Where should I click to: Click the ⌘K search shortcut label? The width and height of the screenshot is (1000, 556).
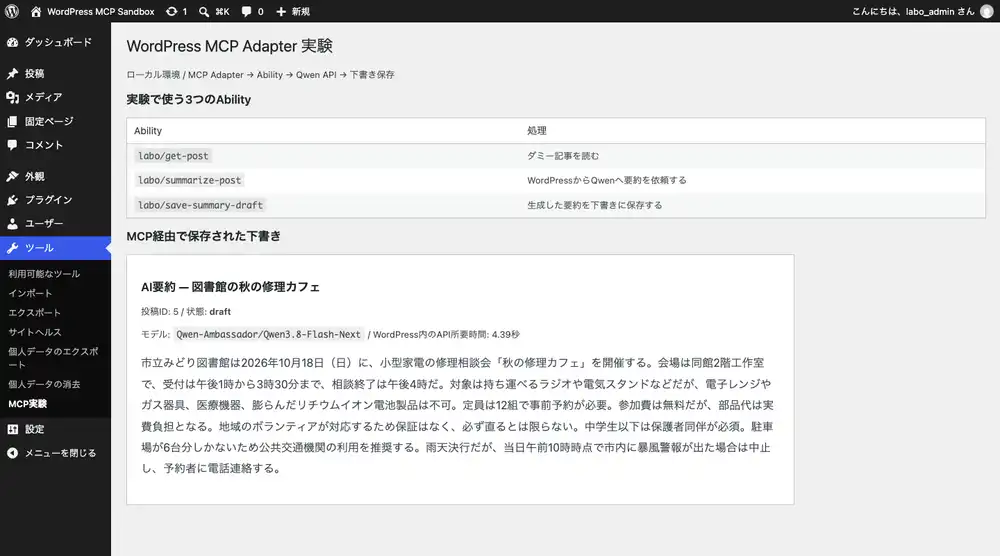(x=222, y=11)
